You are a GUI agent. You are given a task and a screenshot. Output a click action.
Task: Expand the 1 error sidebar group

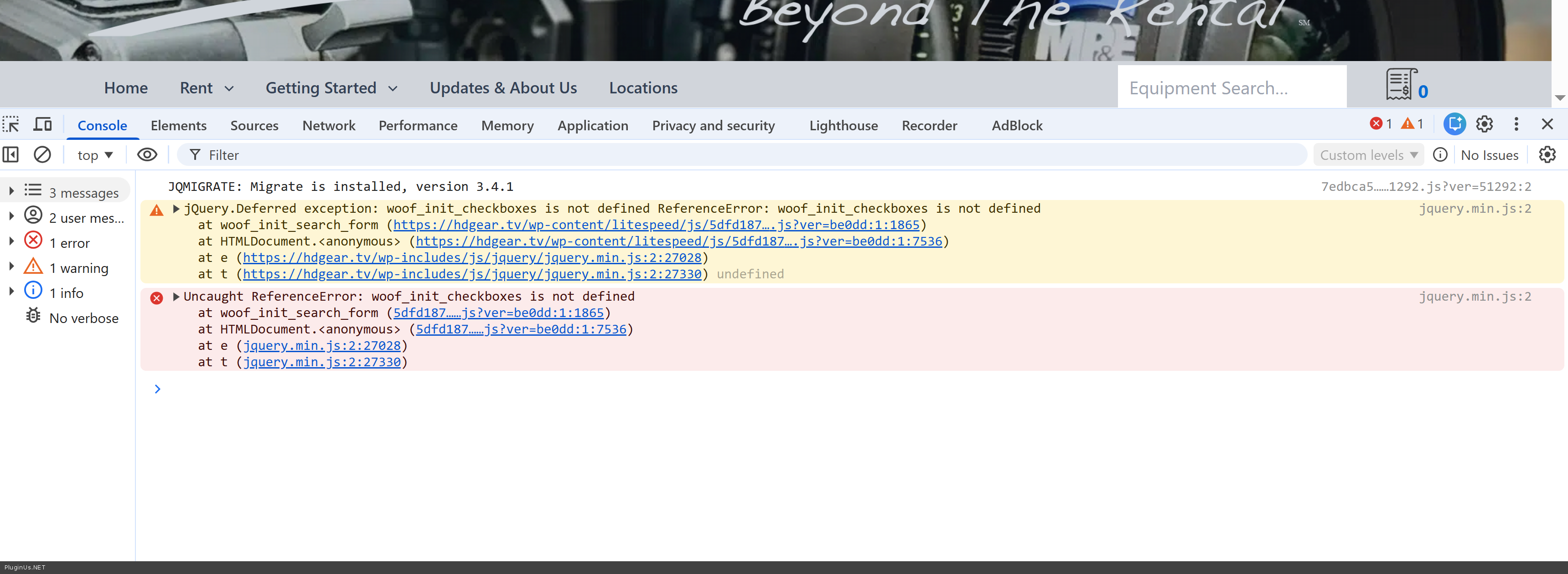11,241
